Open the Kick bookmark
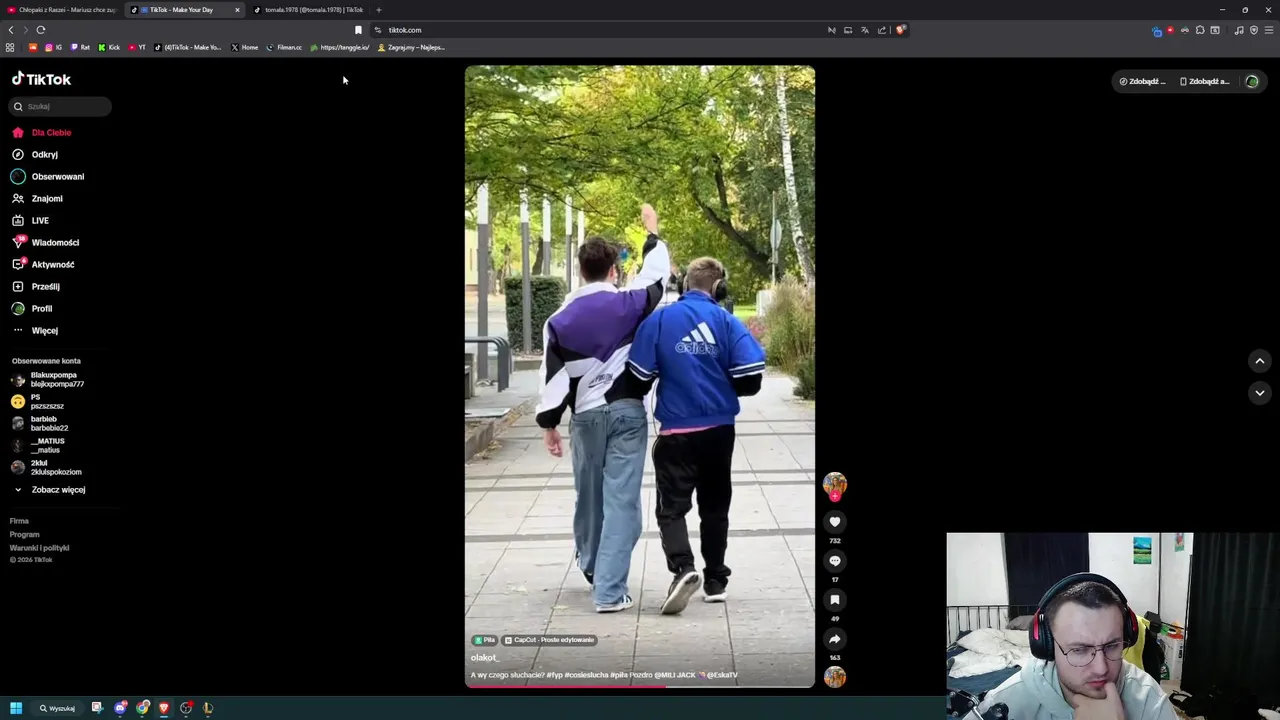The width and height of the screenshot is (1280, 720). coord(109,47)
